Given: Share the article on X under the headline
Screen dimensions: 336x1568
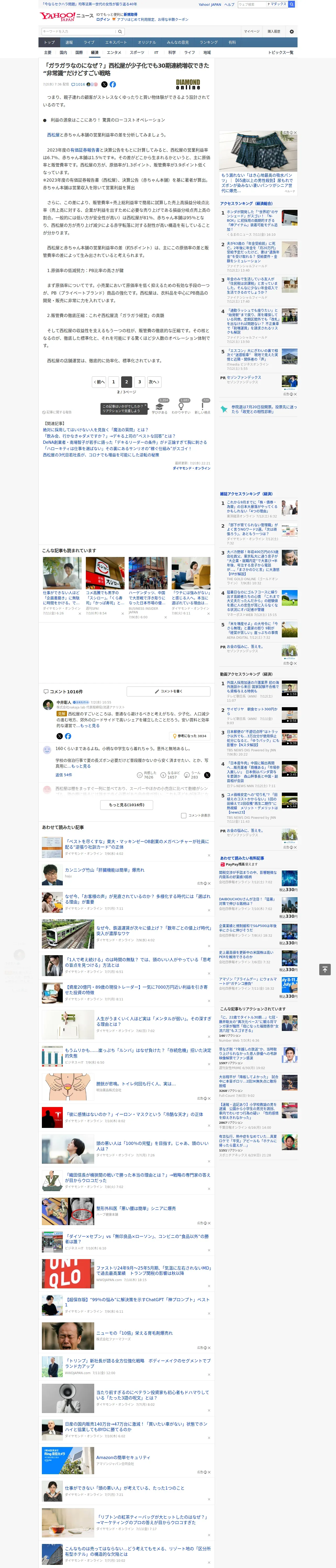Looking at the screenshot, I should click(x=104, y=85).
